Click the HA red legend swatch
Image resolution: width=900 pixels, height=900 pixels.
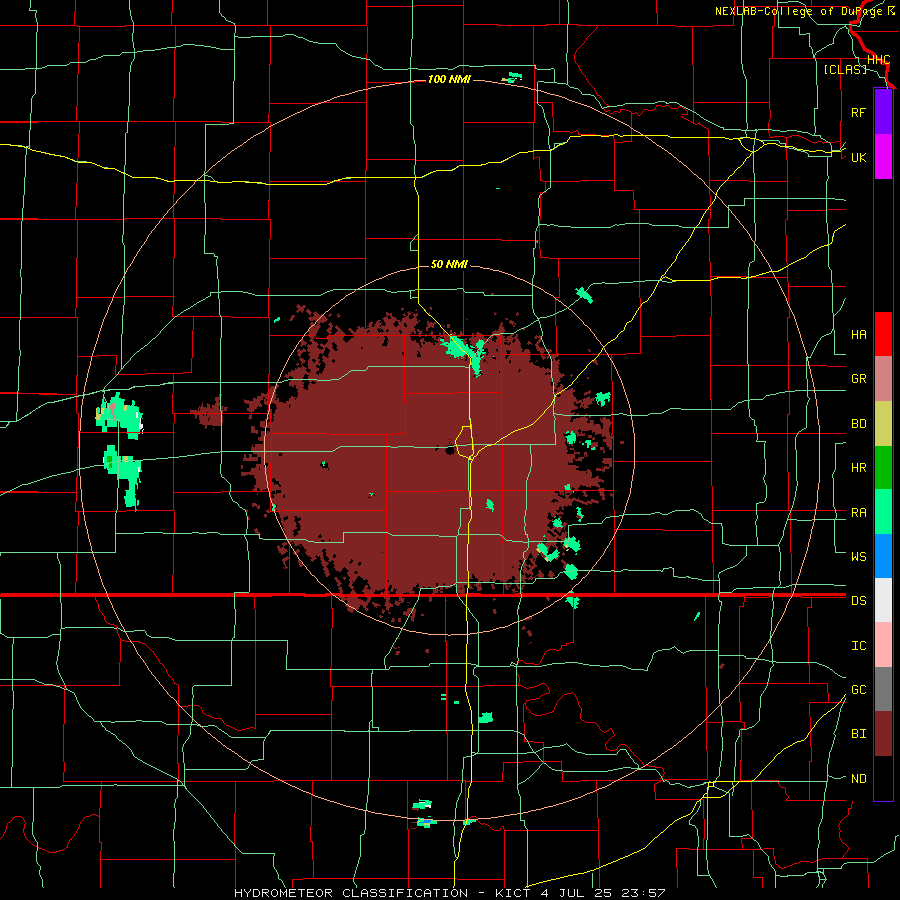[883, 334]
